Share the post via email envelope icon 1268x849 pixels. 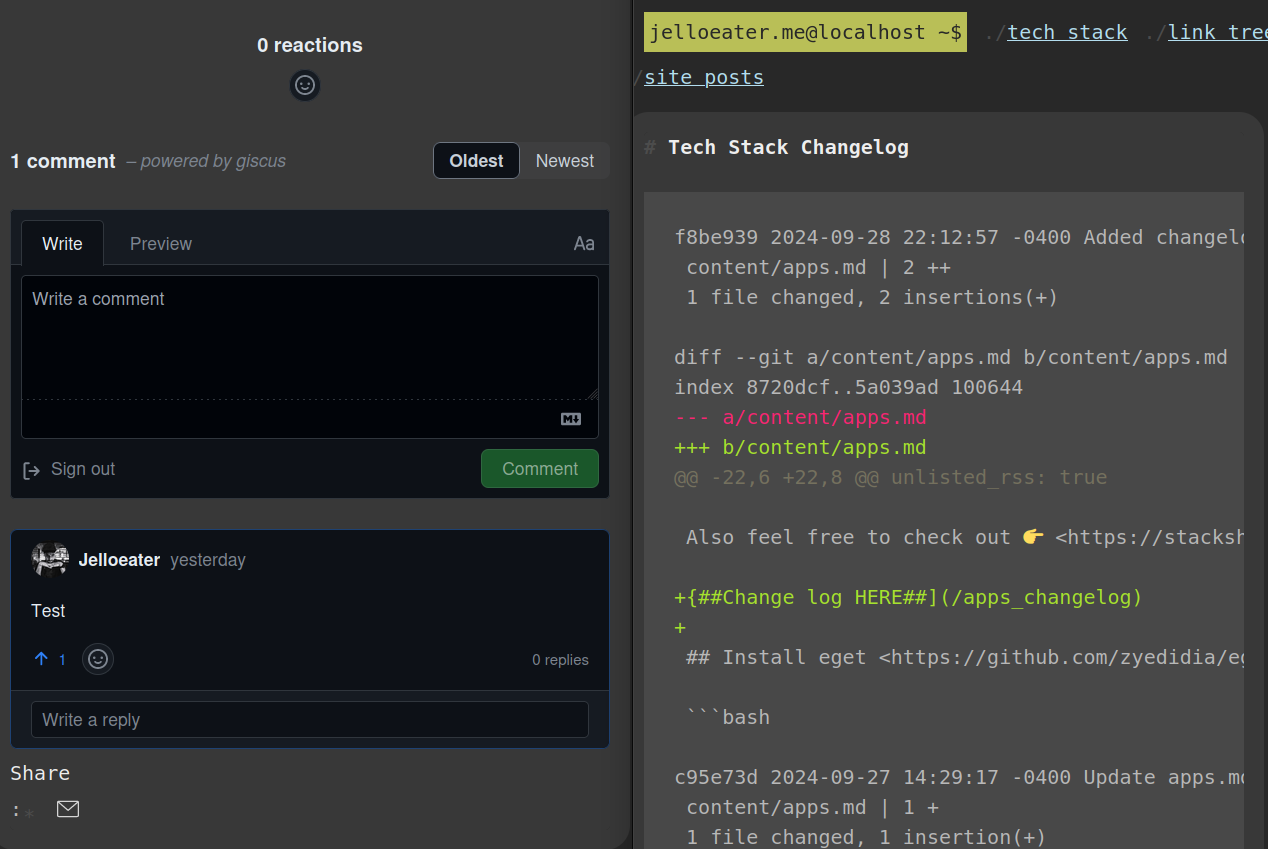click(68, 809)
